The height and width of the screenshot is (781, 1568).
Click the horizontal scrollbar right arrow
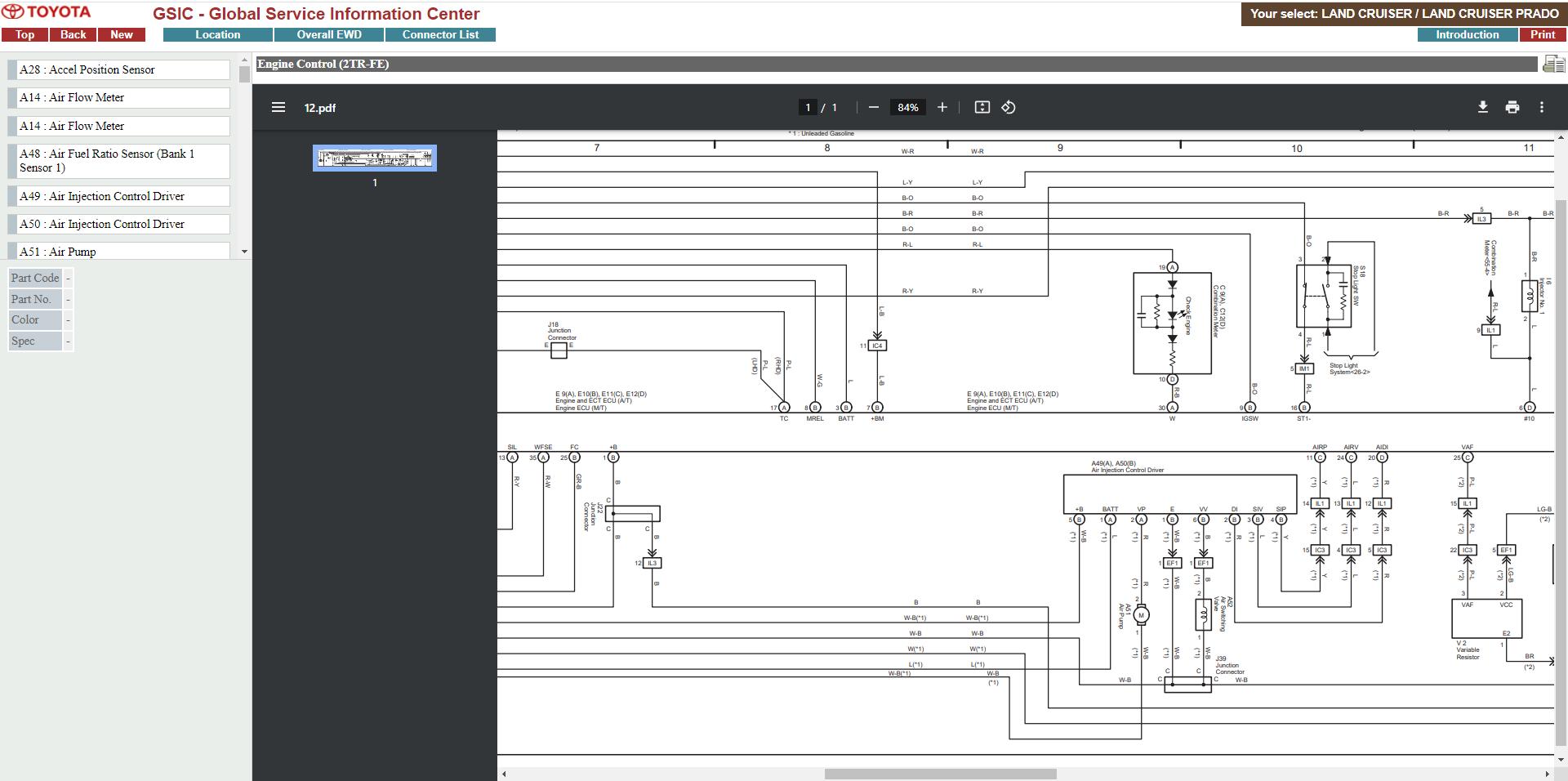pos(1547,774)
